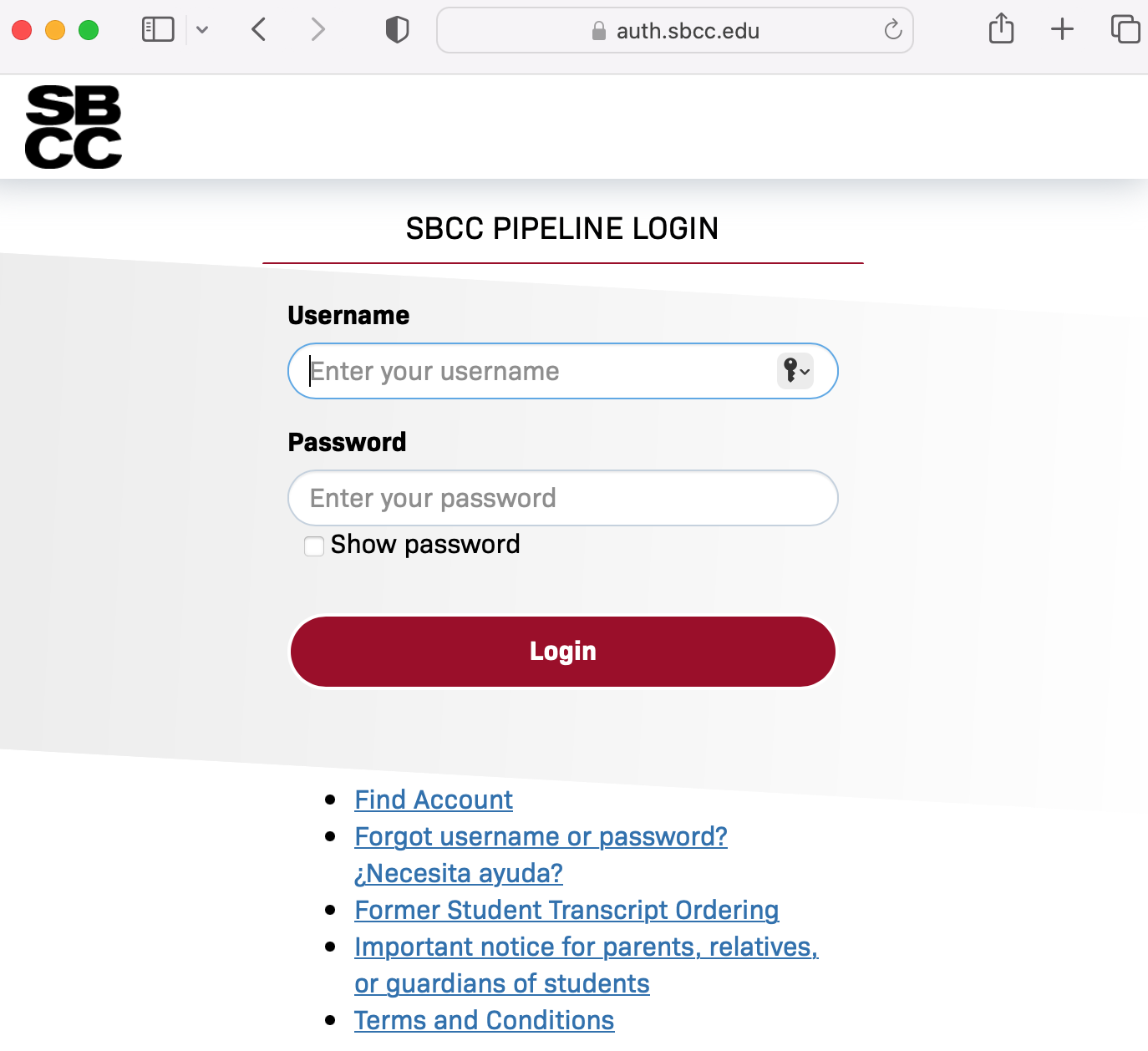1148x1051 pixels.
Task: Open a new tab with the plus button
Action: pyautogui.click(x=1061, y=28)
